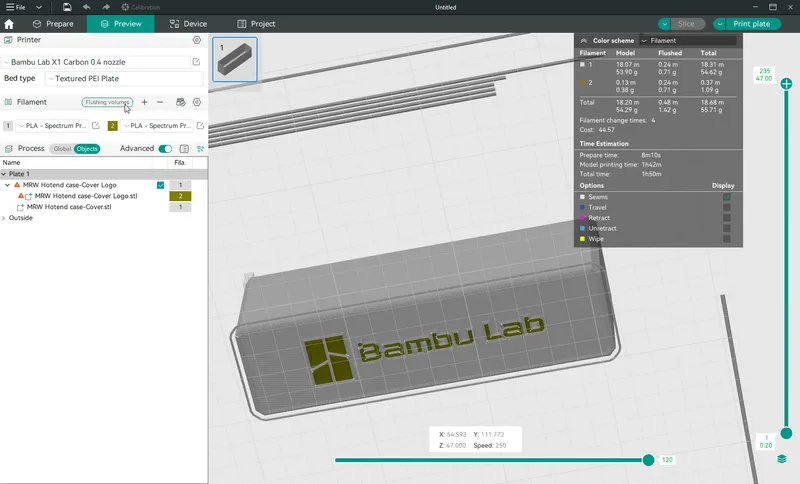Viewport: 800px width, 484px height.
Task: Enable Wipe display checkbox
Action: 727,239
